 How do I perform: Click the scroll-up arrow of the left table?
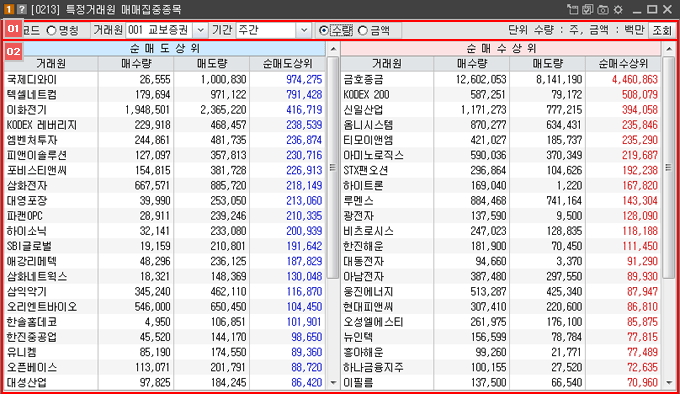(x=333, y=49)
